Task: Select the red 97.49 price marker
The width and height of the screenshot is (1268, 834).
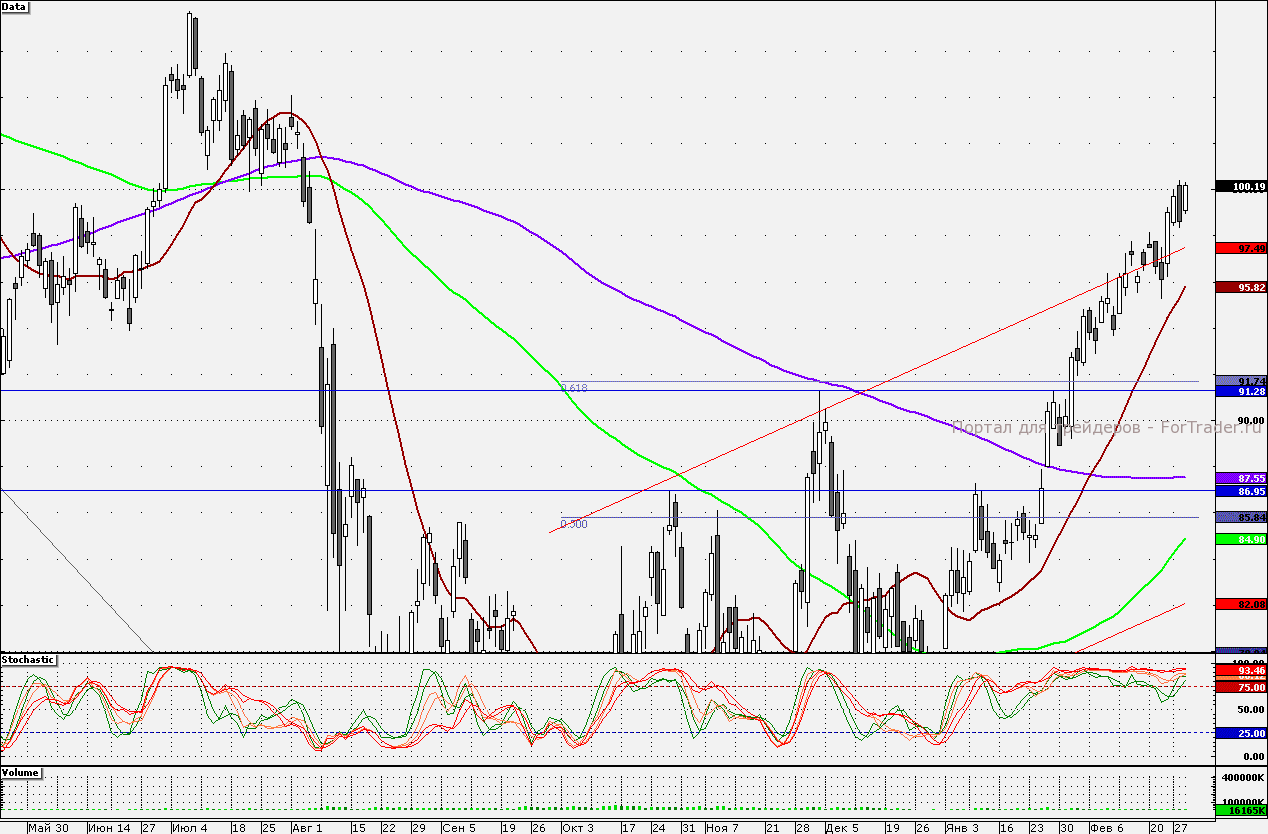Action: click(1240, 248)
